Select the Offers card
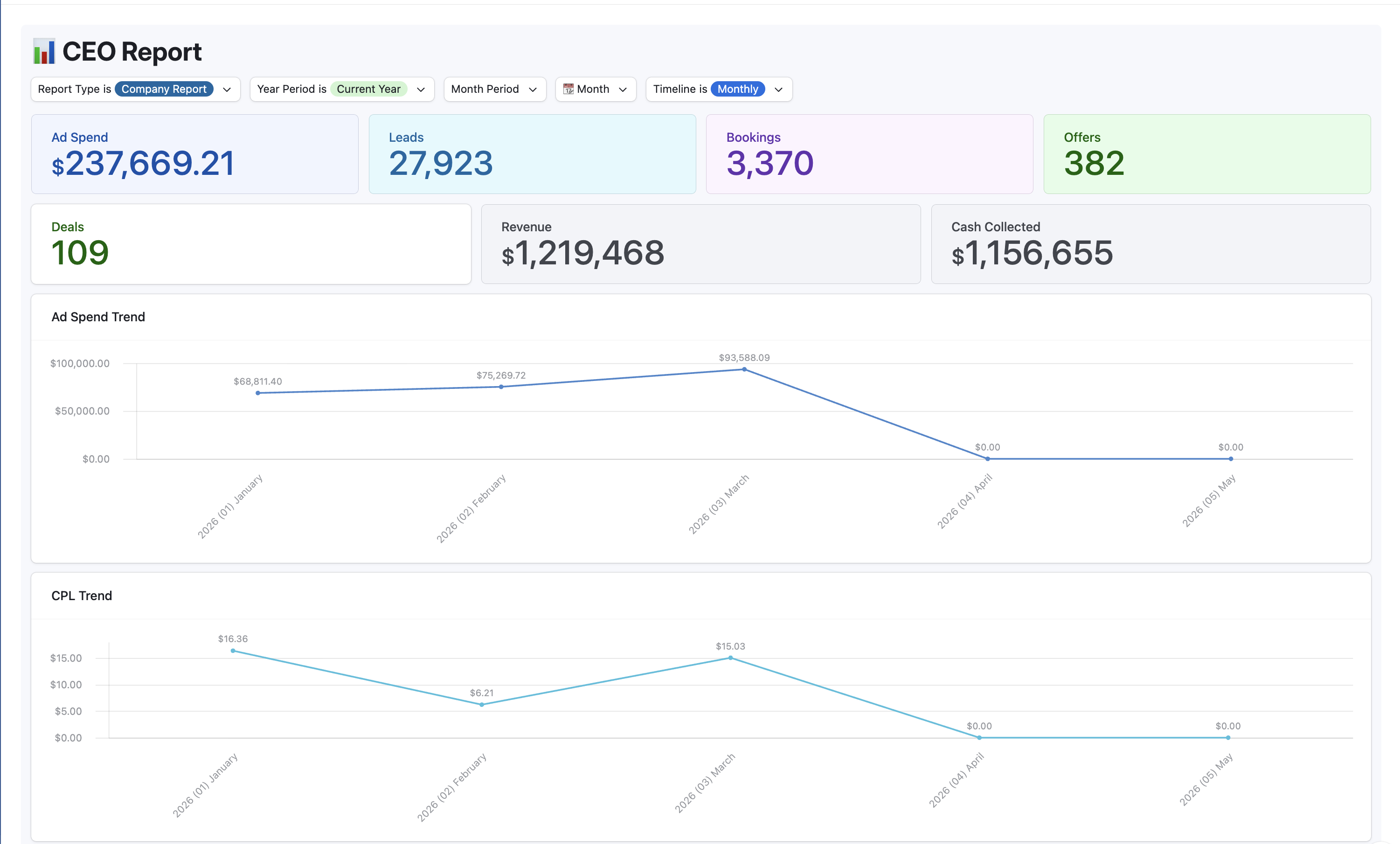The width and height of the screenshot is (1400, 844). point(1207,154)
